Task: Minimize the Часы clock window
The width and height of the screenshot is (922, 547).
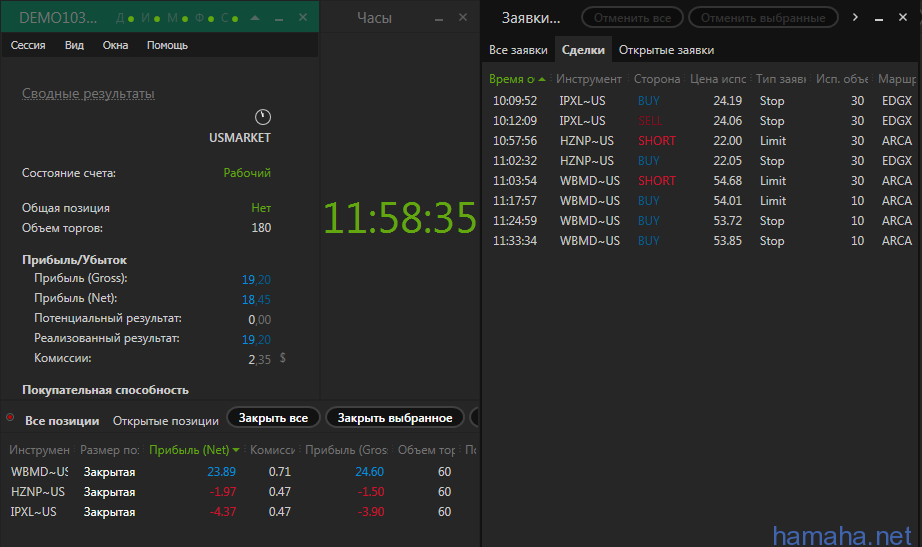Action: click(439, 19)
